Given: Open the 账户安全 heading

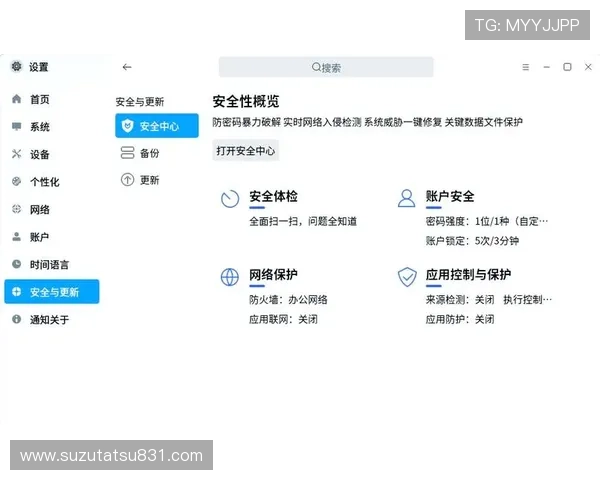Looking at the screenshot, I should (450, 196).
